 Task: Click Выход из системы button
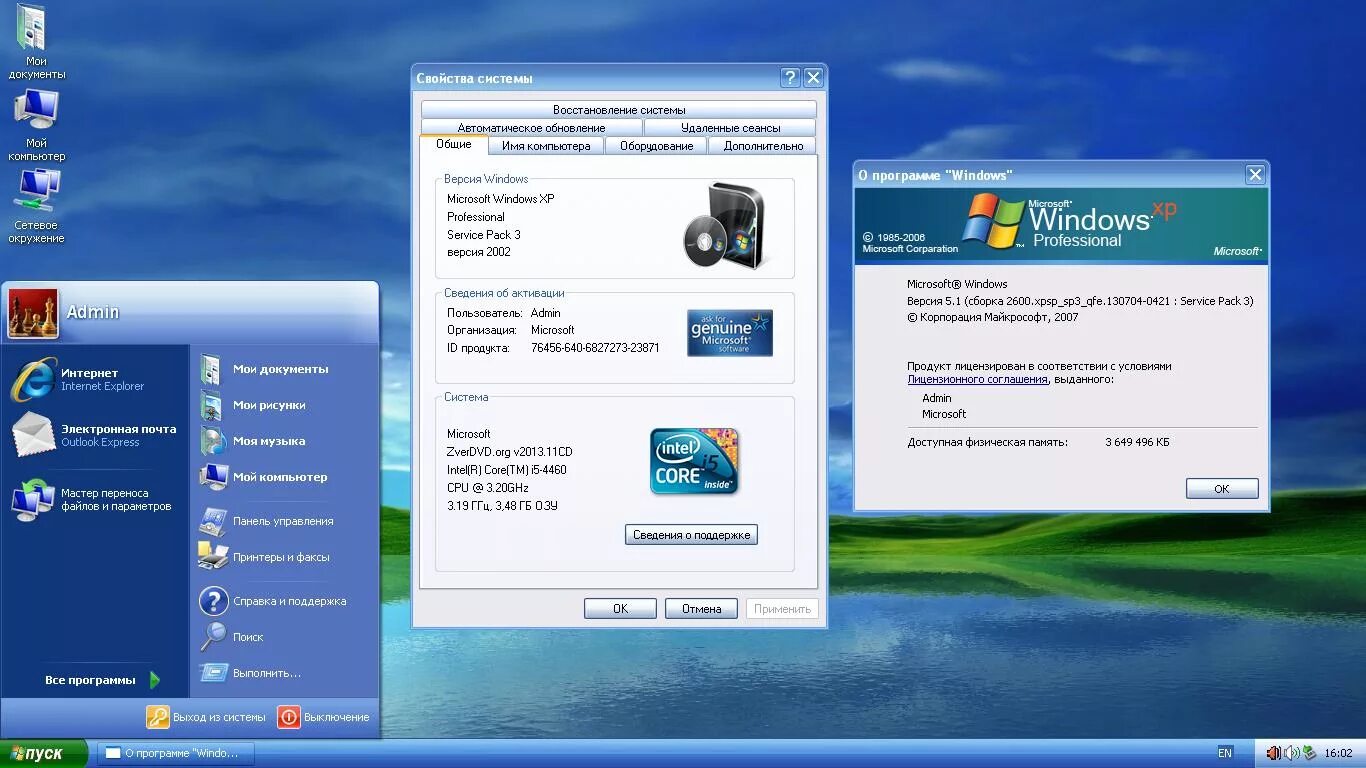(207, 717)
